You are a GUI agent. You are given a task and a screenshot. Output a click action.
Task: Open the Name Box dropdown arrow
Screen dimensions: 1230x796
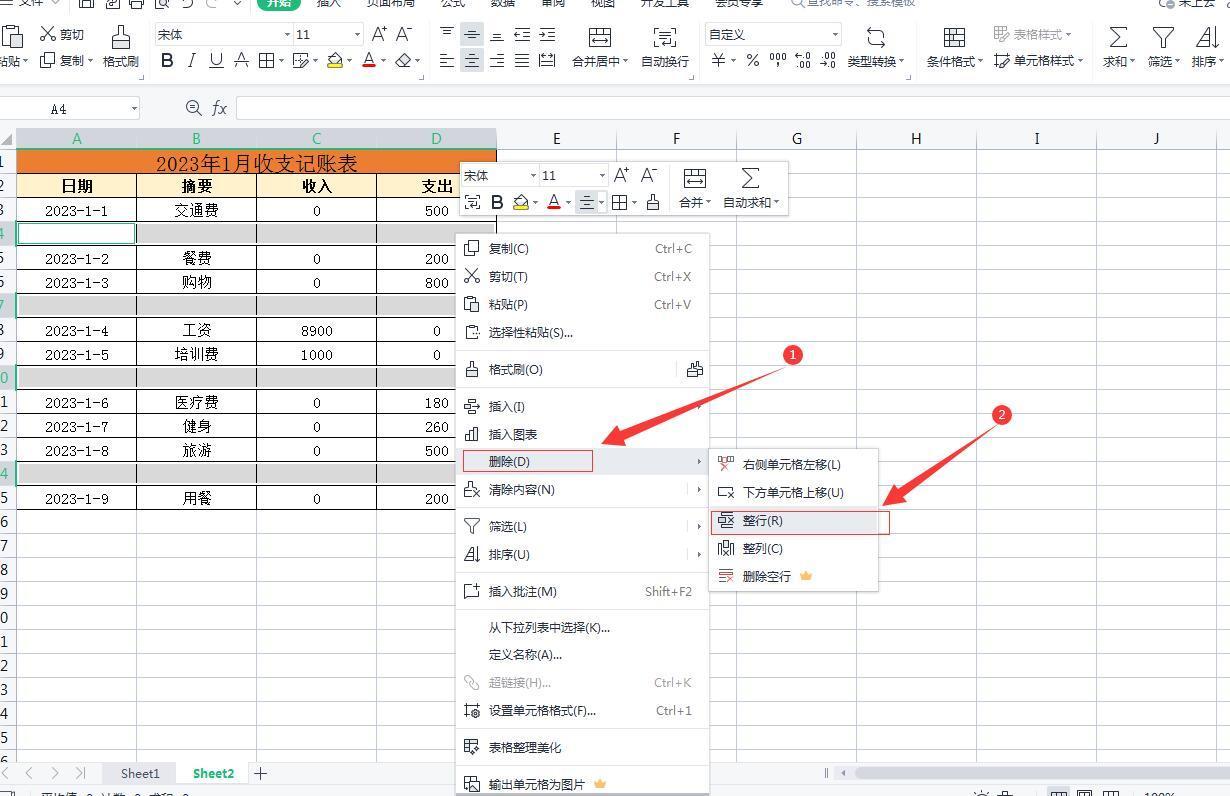click(134, 108)
